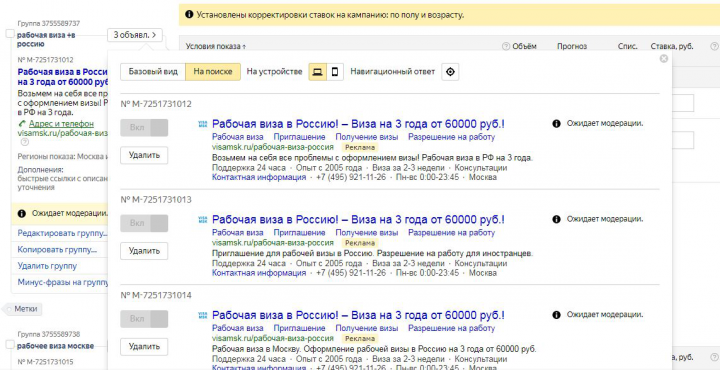Open Получение визы sitelink in first ad

click(x=367, y=137)
